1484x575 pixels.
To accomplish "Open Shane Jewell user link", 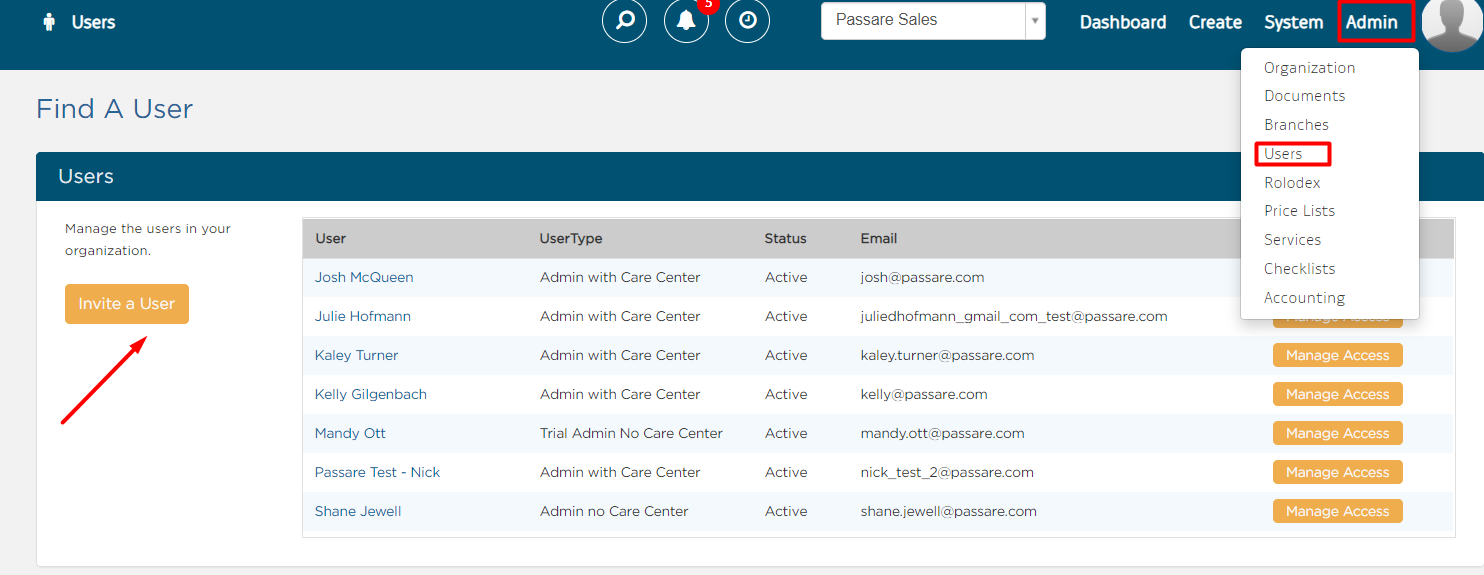I will [358, 511].
